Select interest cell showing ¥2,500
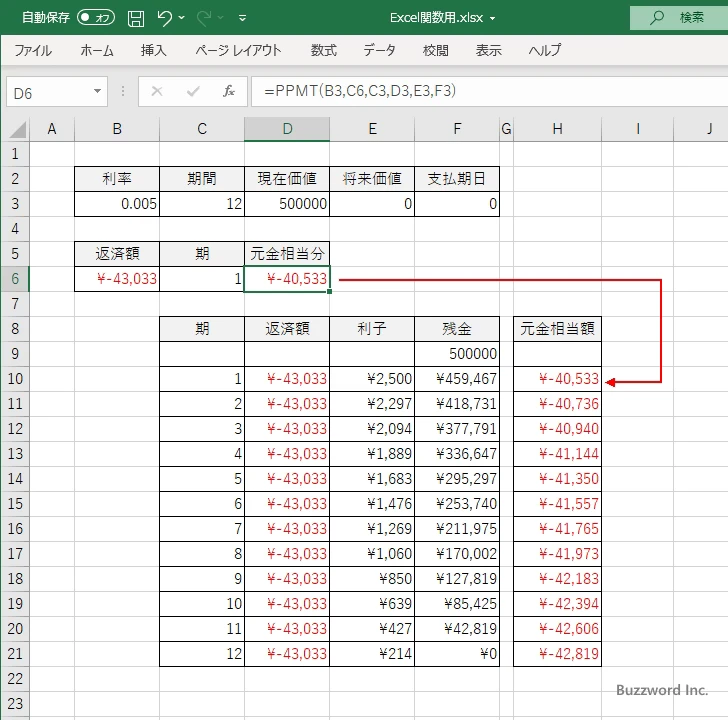728x720 pixels. tap(372, 379)
